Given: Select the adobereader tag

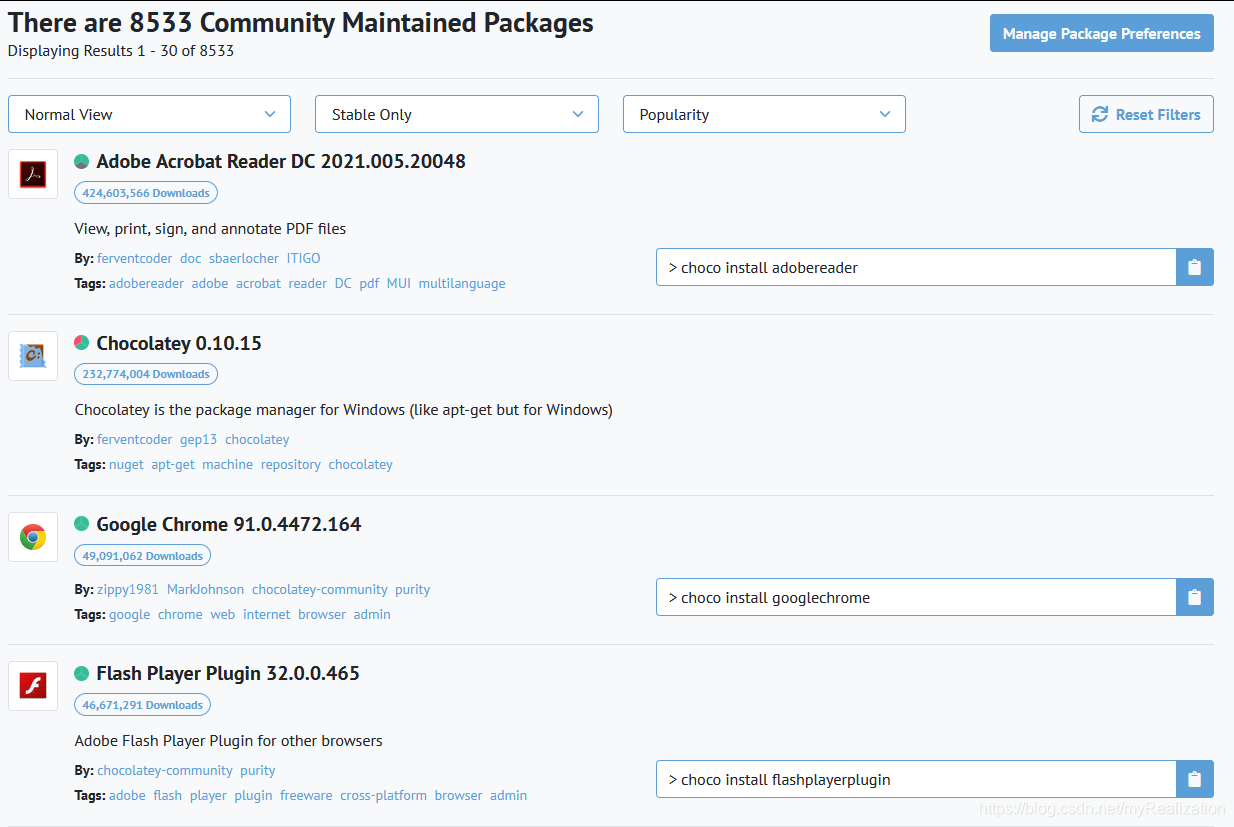Looking at the screenshot, I should [147, 283].
